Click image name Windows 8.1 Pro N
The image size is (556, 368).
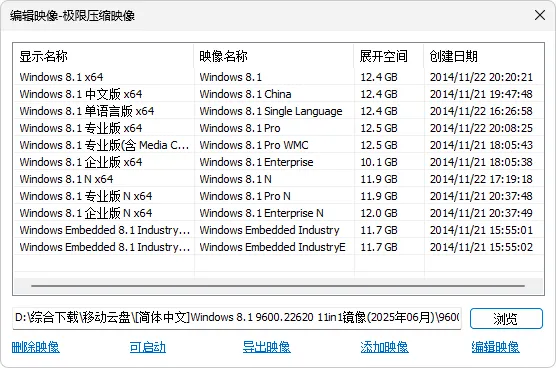[x=245, y=196]
